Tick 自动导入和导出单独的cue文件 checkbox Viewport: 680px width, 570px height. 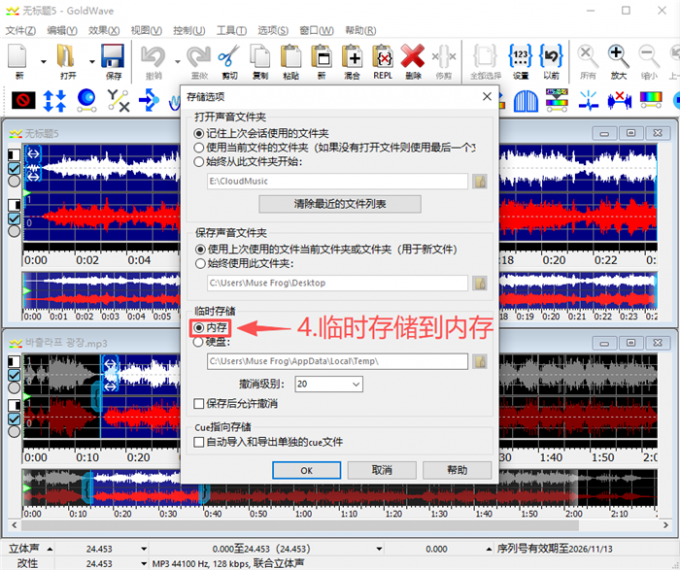click(200, 441)
